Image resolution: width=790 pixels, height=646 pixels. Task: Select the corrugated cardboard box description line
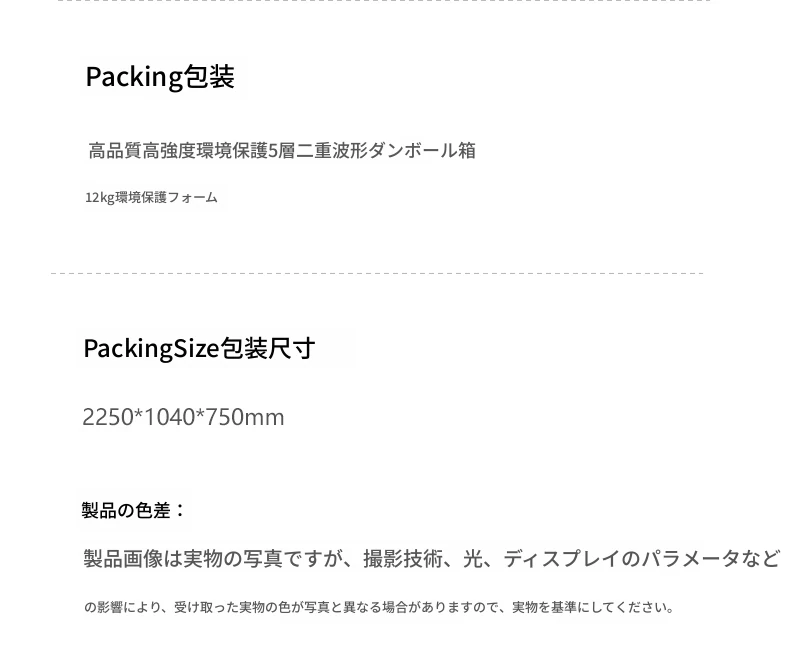[x=282, y=151]
